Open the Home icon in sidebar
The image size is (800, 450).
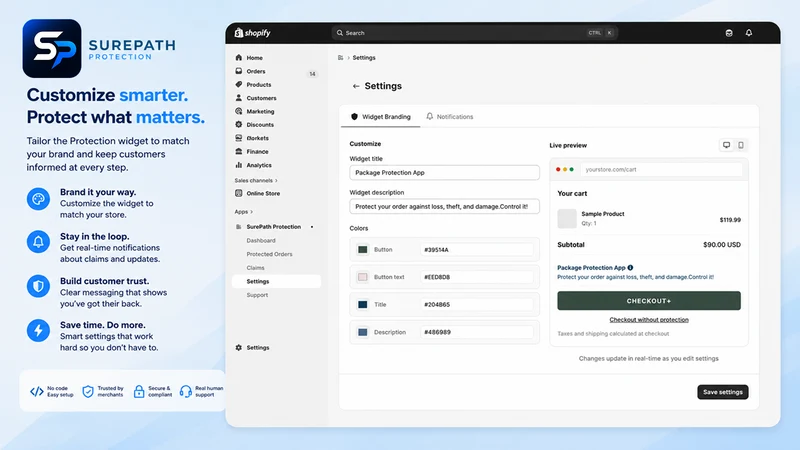[x=239, y=58]
